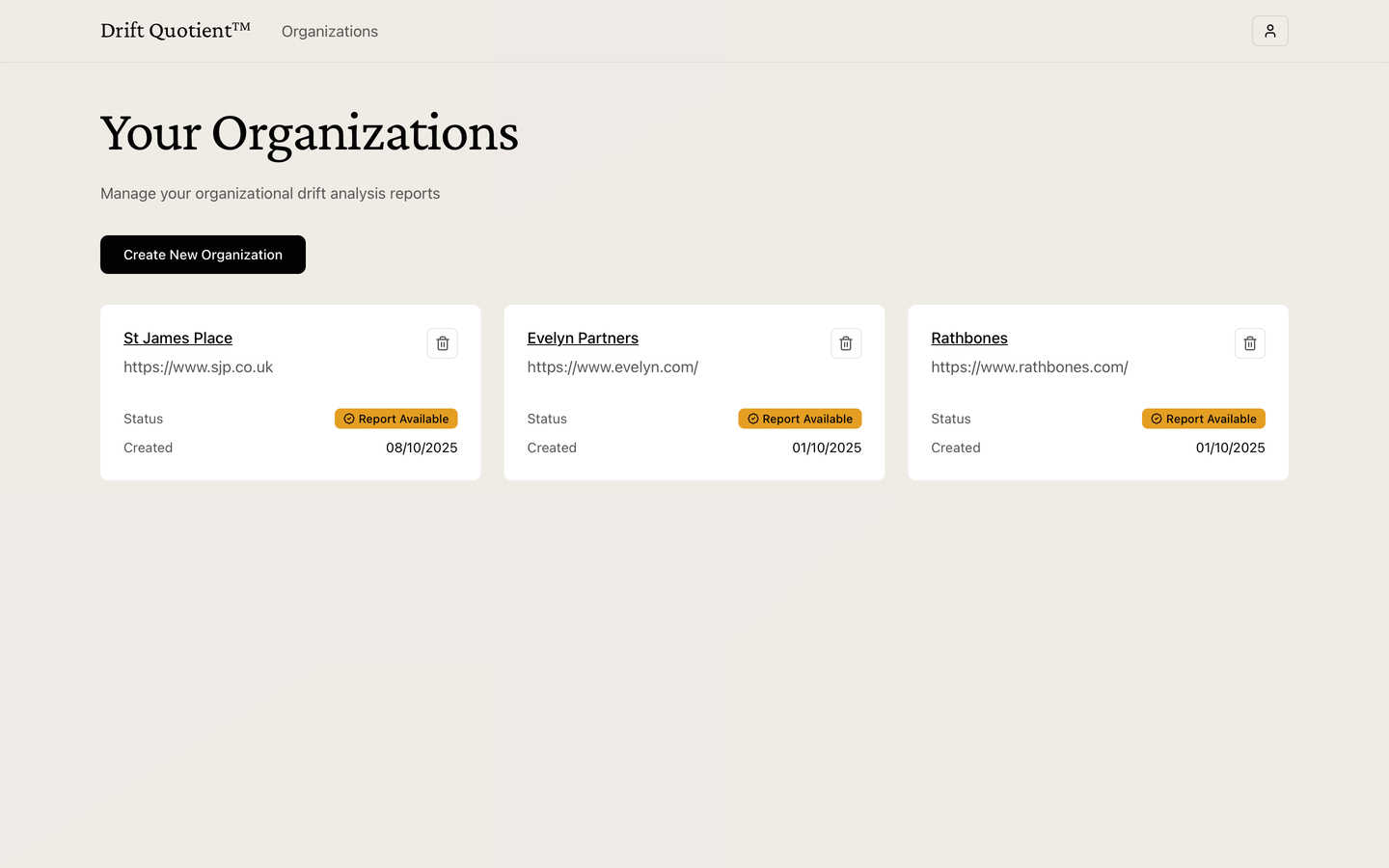Click the drift analysis reports subtitle
The width and height of the screenshot is (1389, 868).
270,194
